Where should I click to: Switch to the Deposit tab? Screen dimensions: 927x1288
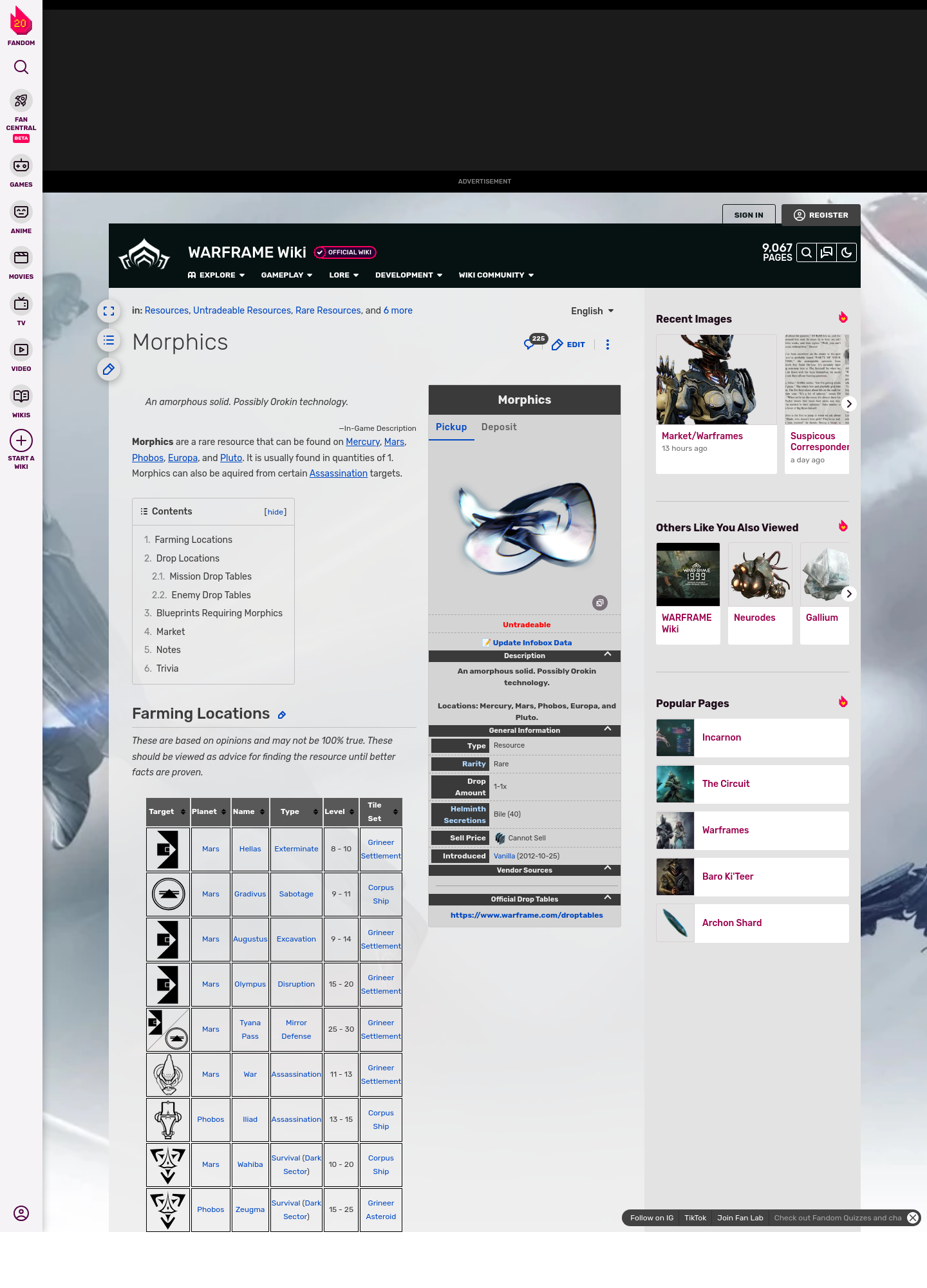499,427
